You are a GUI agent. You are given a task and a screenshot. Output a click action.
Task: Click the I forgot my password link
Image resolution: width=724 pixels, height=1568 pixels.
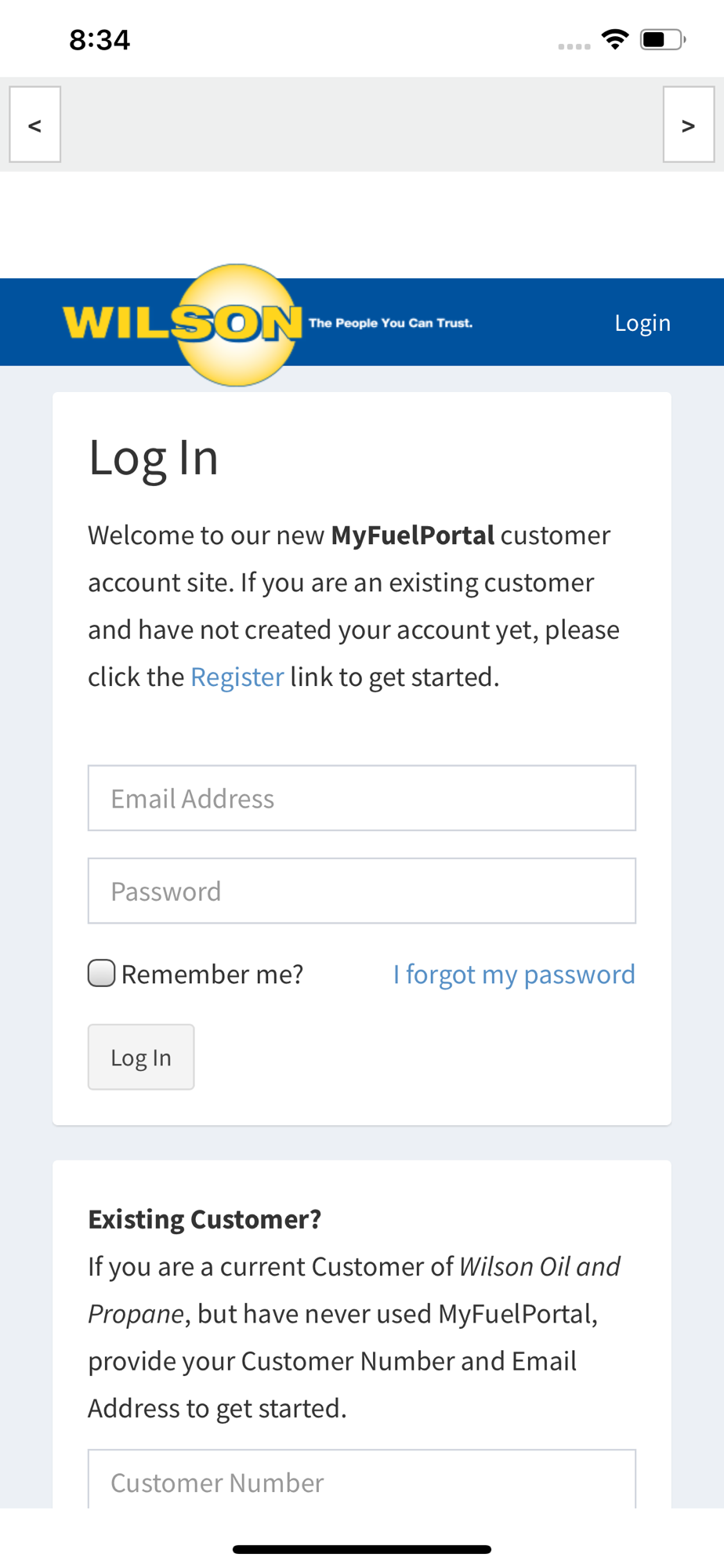click(514, 975)
